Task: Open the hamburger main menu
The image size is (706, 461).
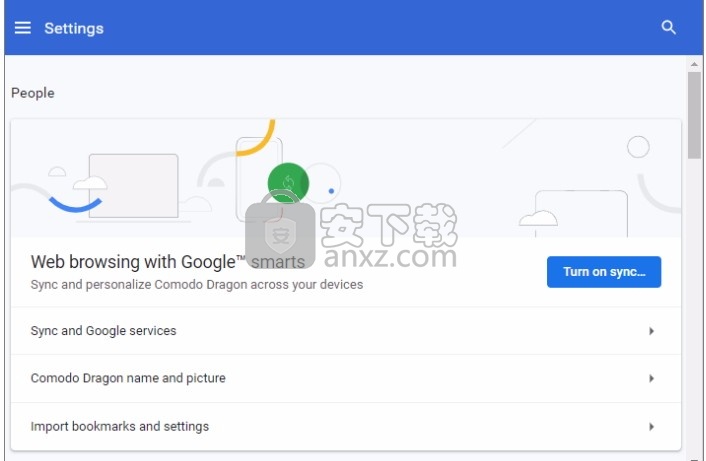Action: pos(23,28)
